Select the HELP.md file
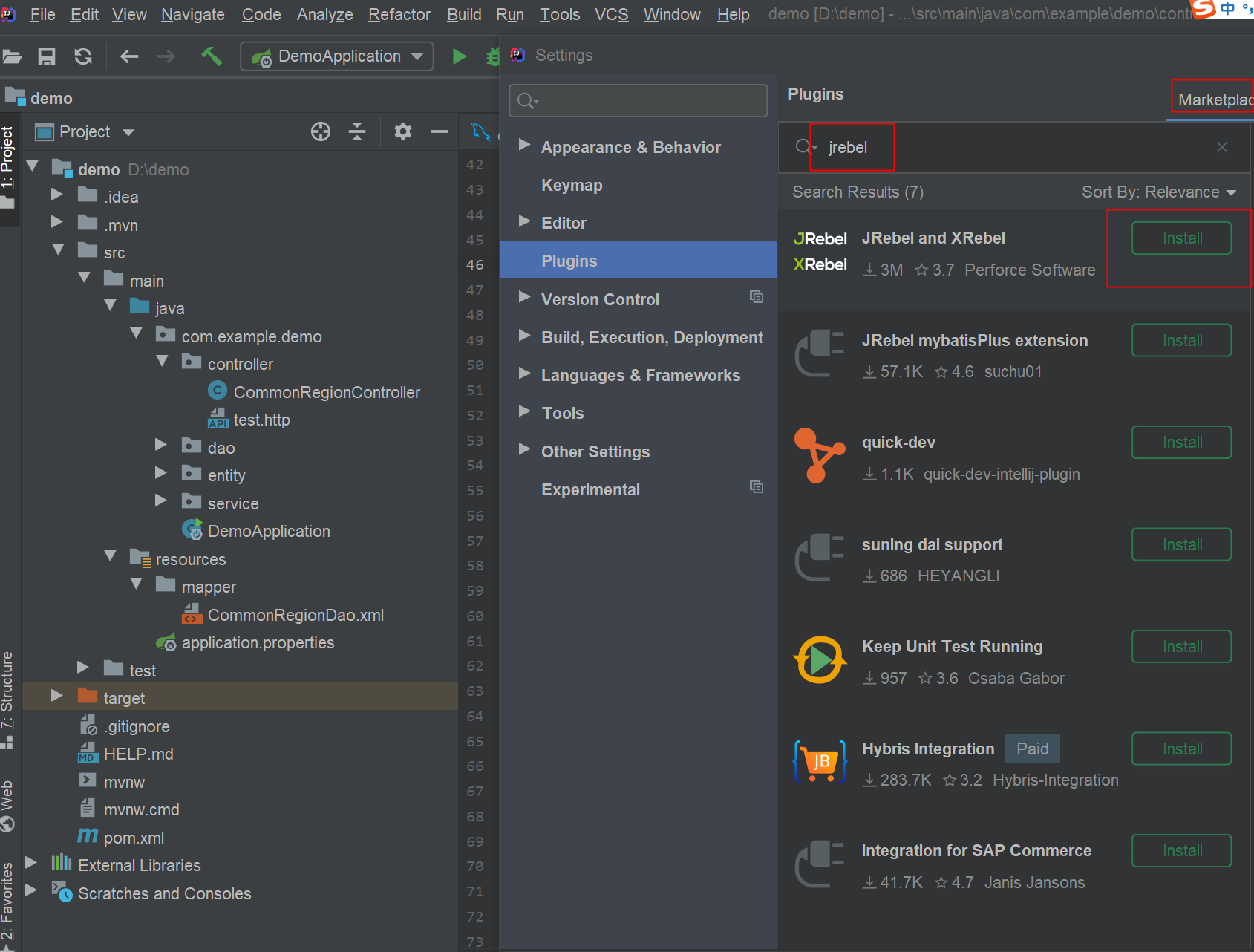This screenshot has height=952, width=1254. [138, 754]
